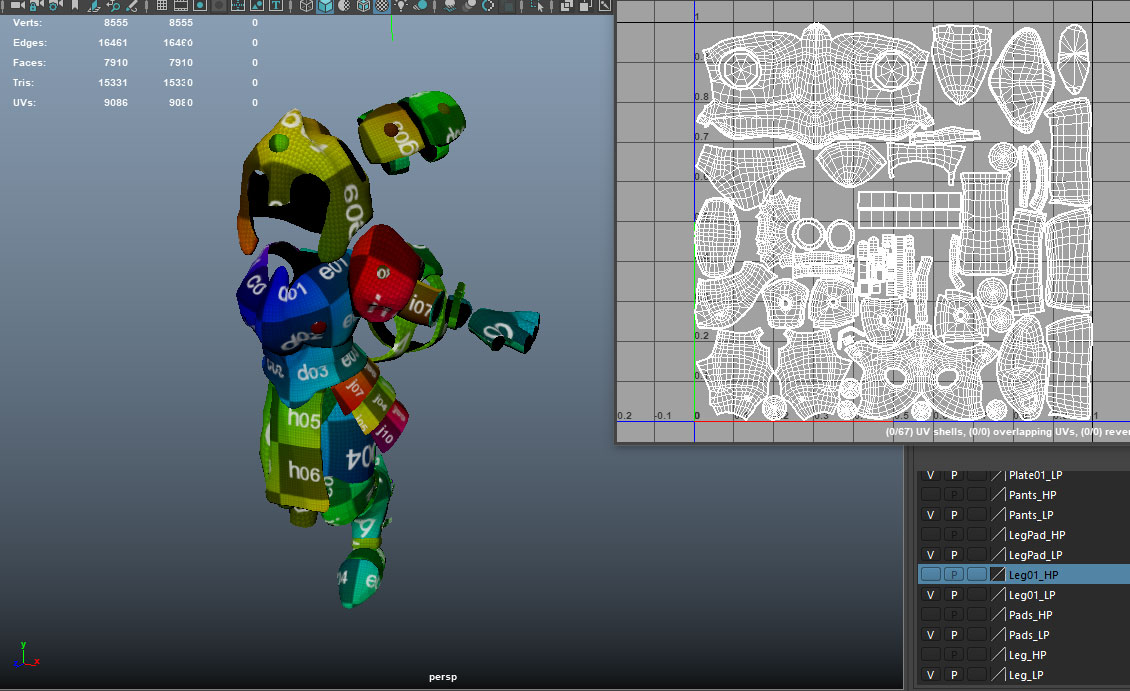Click the Verts: heads-up display label
This screenshot has height=691, width=1130.
pos(27,22)
